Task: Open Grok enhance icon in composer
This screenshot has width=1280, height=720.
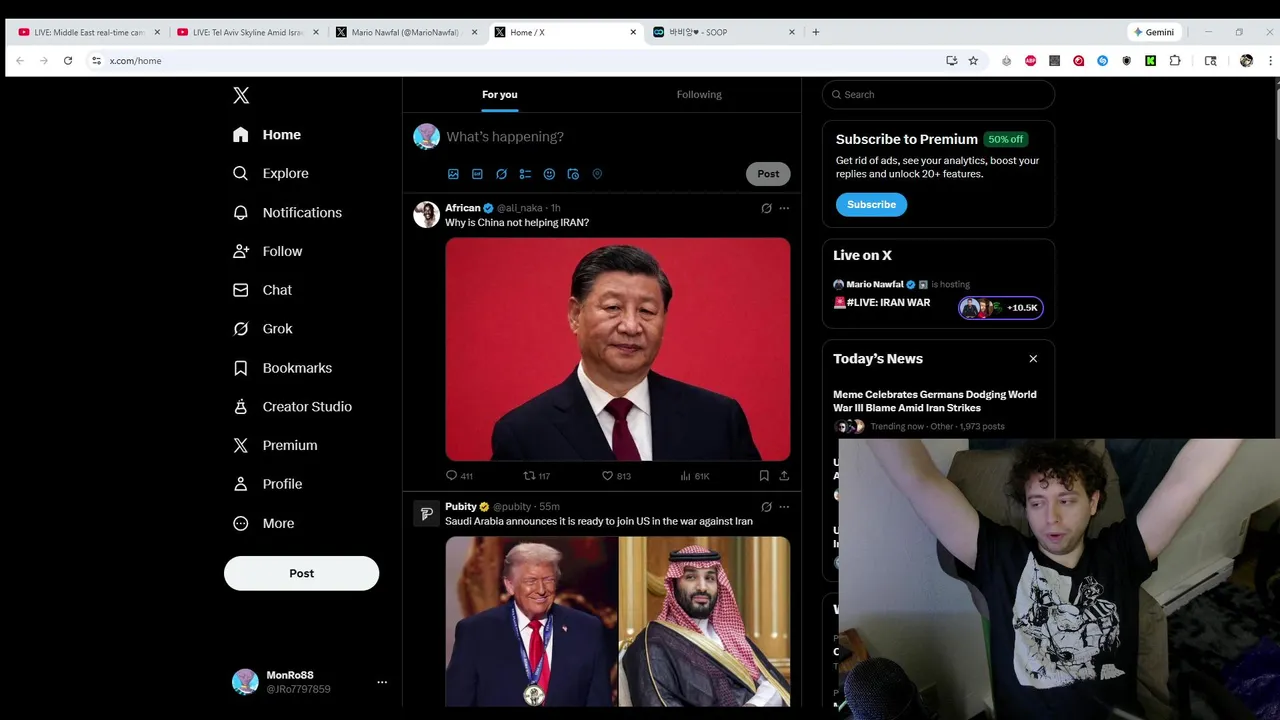Action: [x=501, y=174]
